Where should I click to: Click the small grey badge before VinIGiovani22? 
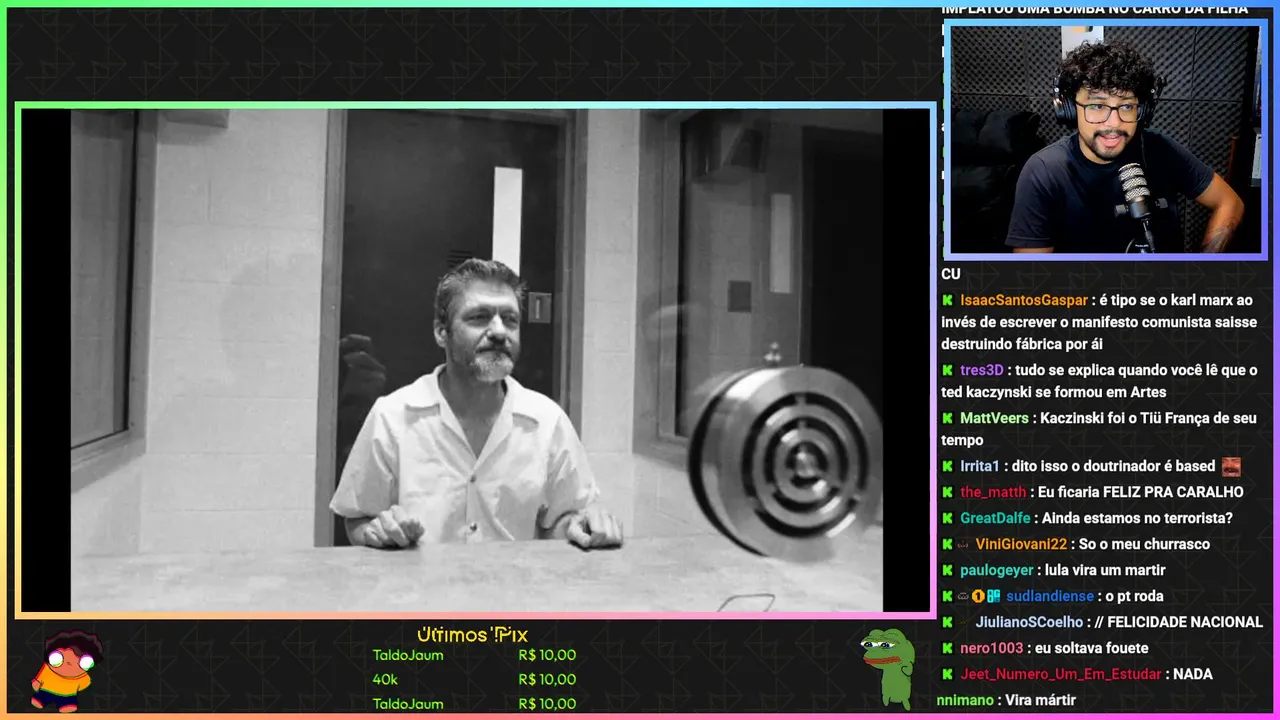click(964, 544)
